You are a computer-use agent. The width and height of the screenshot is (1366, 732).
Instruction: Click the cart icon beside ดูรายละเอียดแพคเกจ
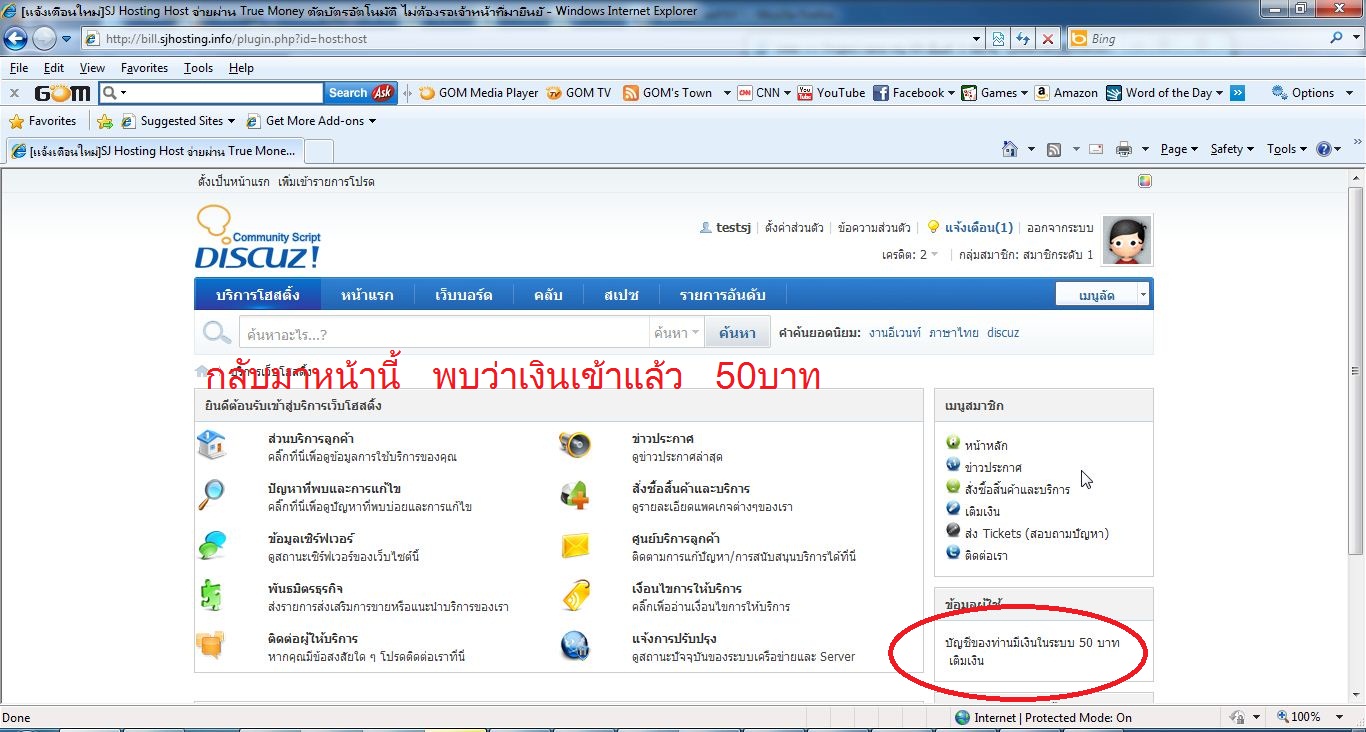click(575, 495)
